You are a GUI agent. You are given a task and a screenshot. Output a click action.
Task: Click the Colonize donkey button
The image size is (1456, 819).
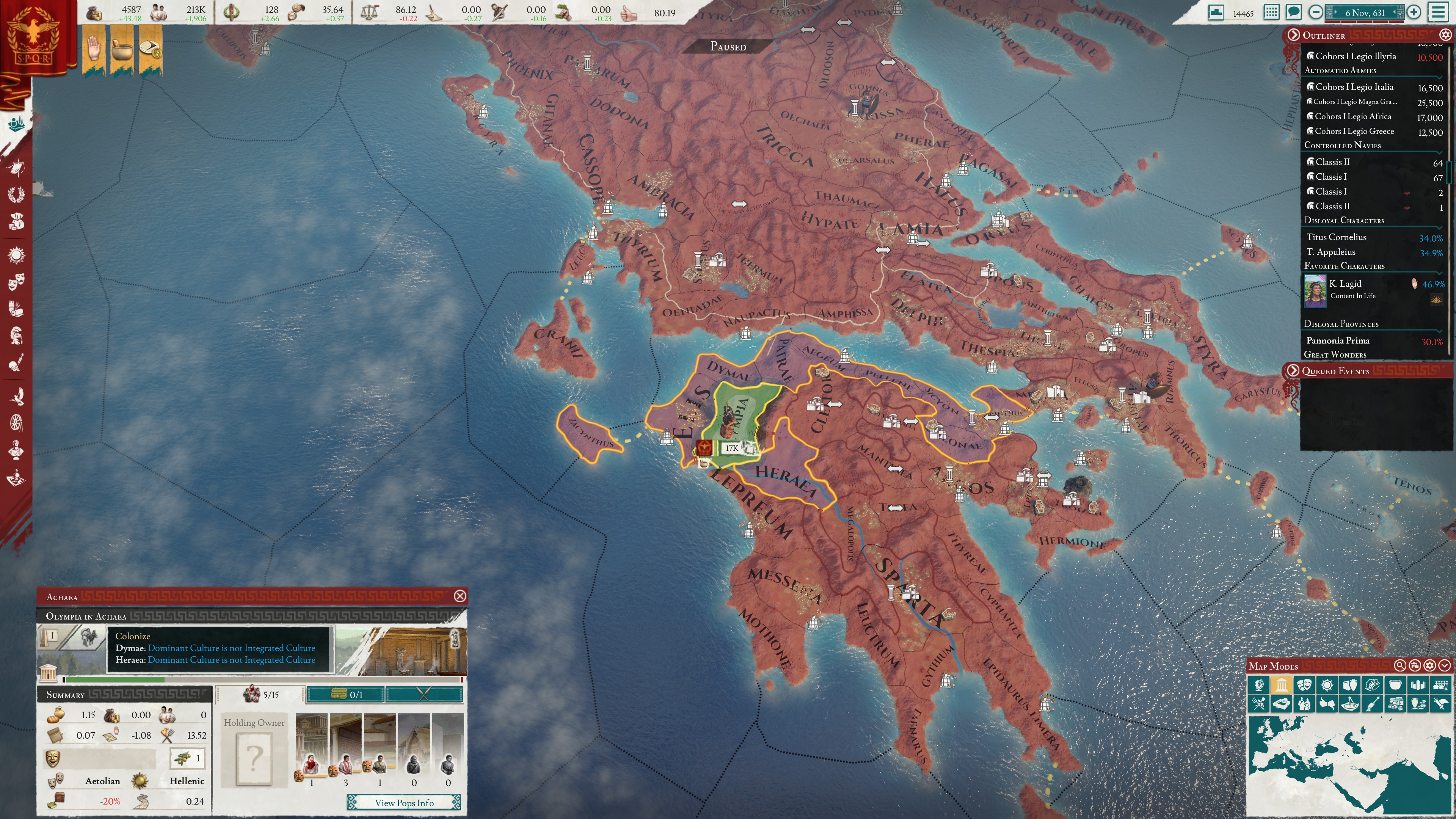pos(89,637)
